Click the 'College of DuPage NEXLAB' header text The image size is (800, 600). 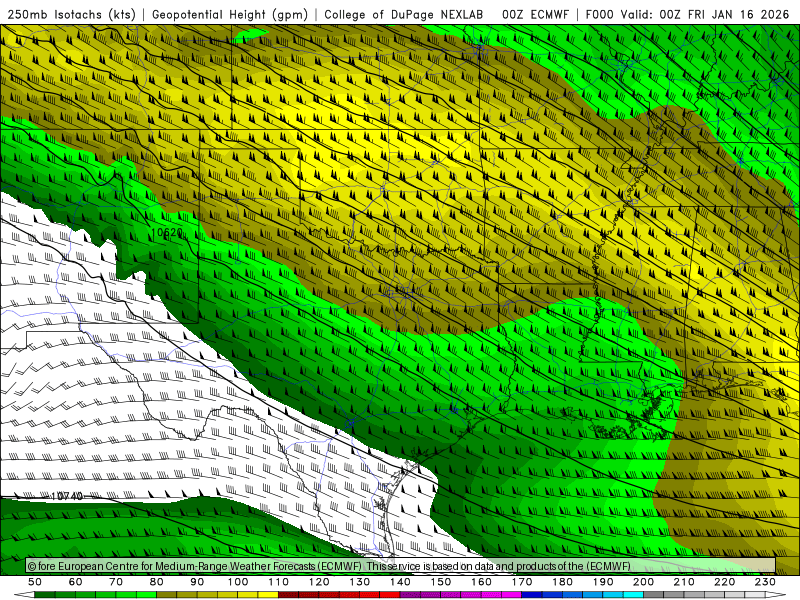[x=404, y=15]
